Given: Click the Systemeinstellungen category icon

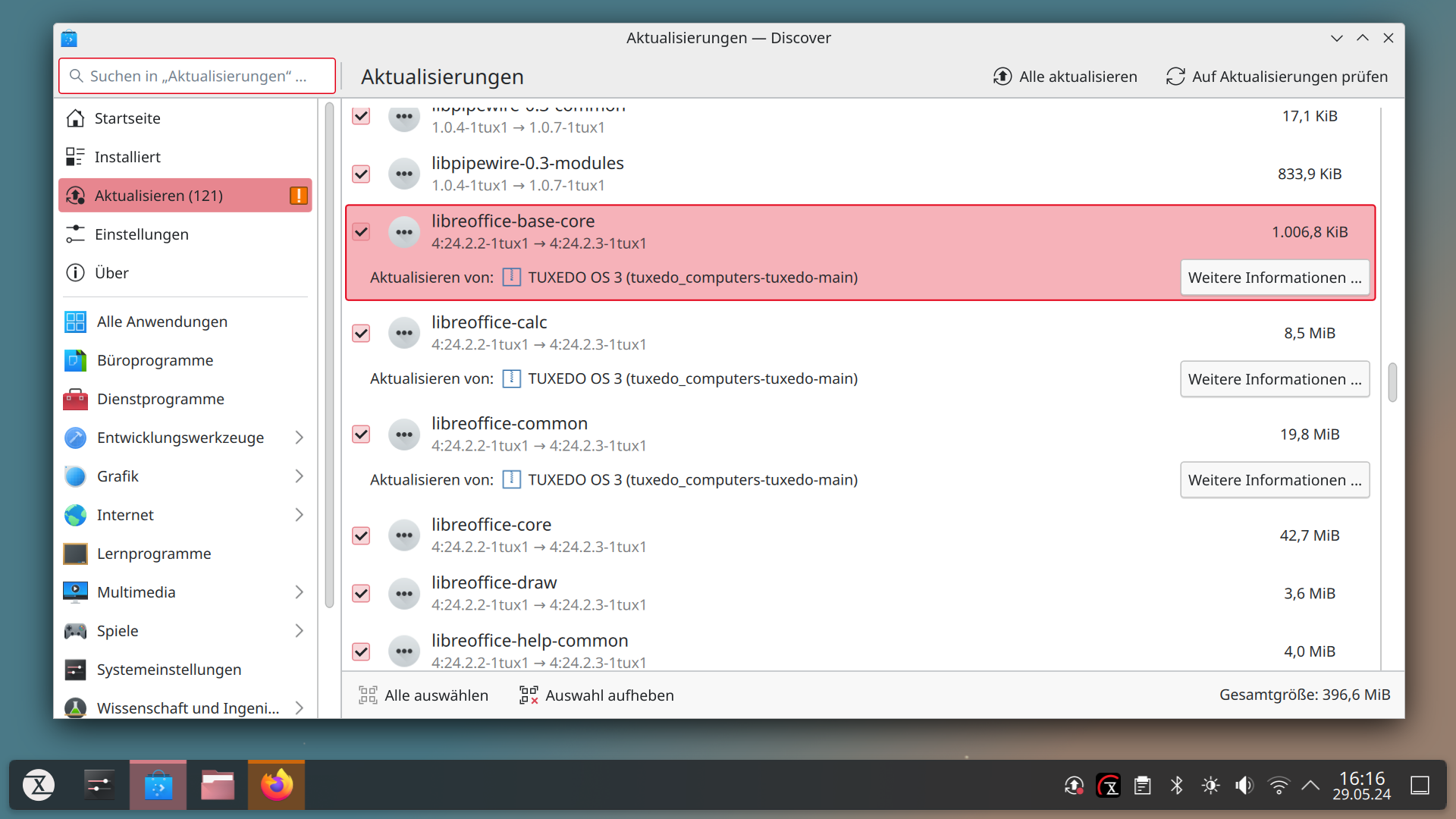Looking at the screenshot, I should [x=75, y=670].
